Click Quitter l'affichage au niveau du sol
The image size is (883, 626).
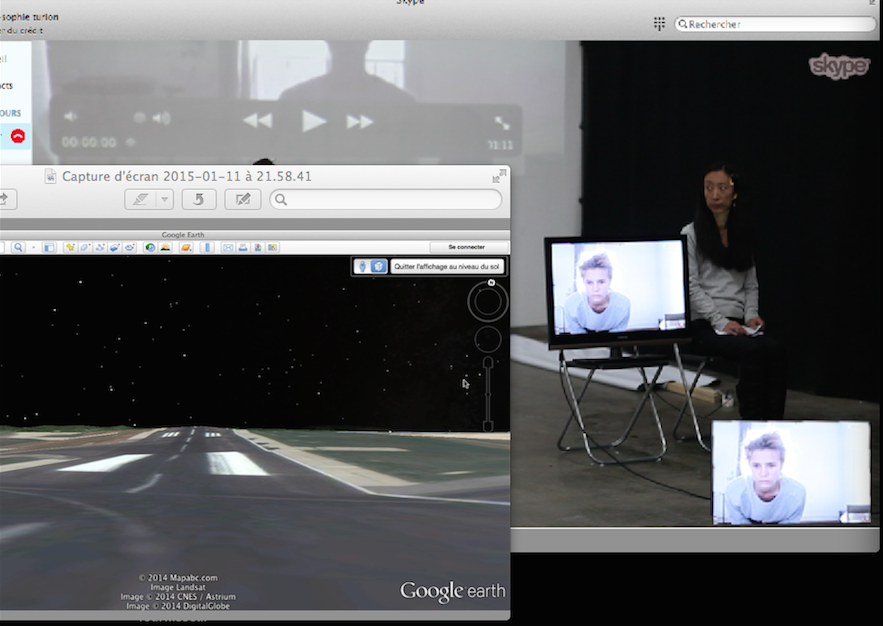pyautogui.click(x=447, y=266)
